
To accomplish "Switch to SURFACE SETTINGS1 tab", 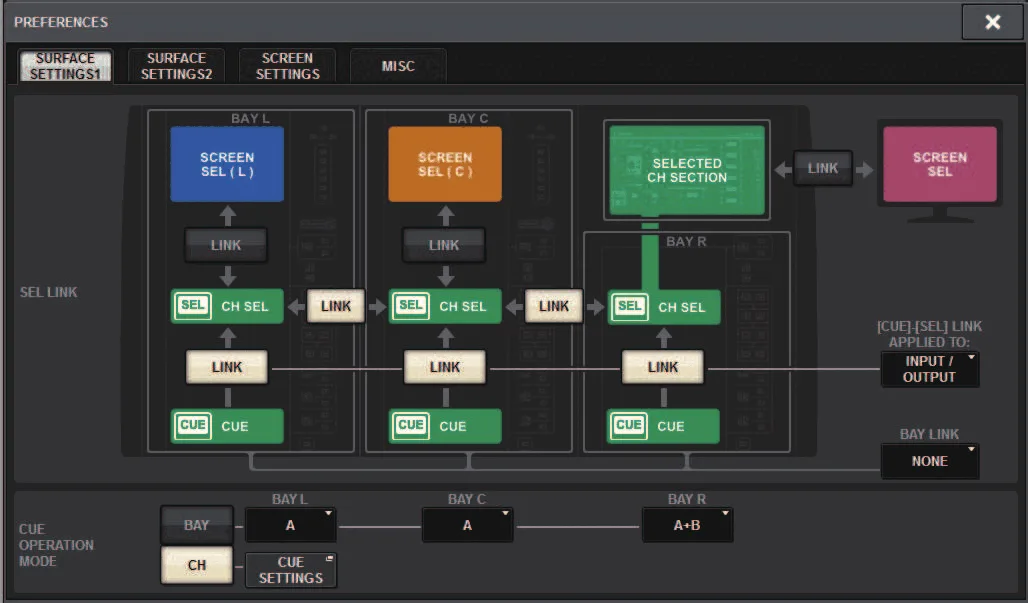I will pyautogui.click(x=65, y=66).
